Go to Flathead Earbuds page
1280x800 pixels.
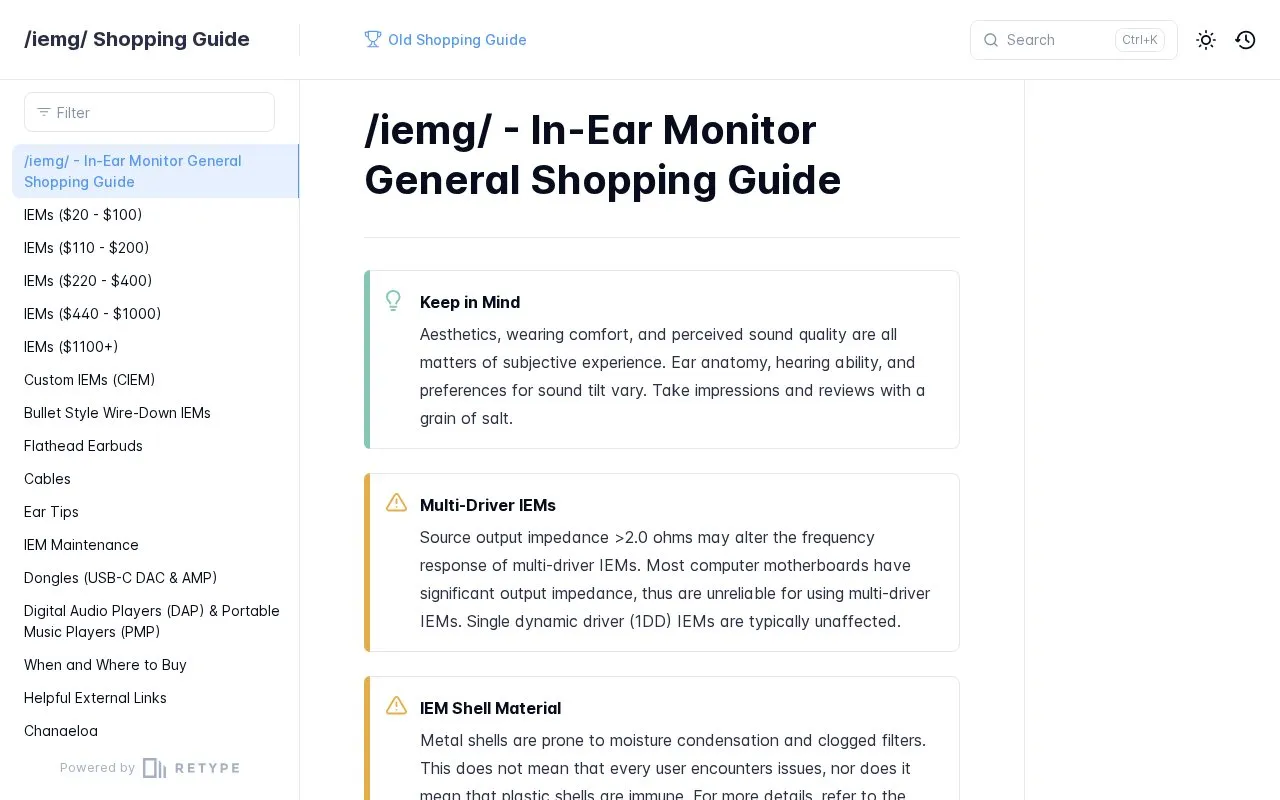(x=83, y=446)
